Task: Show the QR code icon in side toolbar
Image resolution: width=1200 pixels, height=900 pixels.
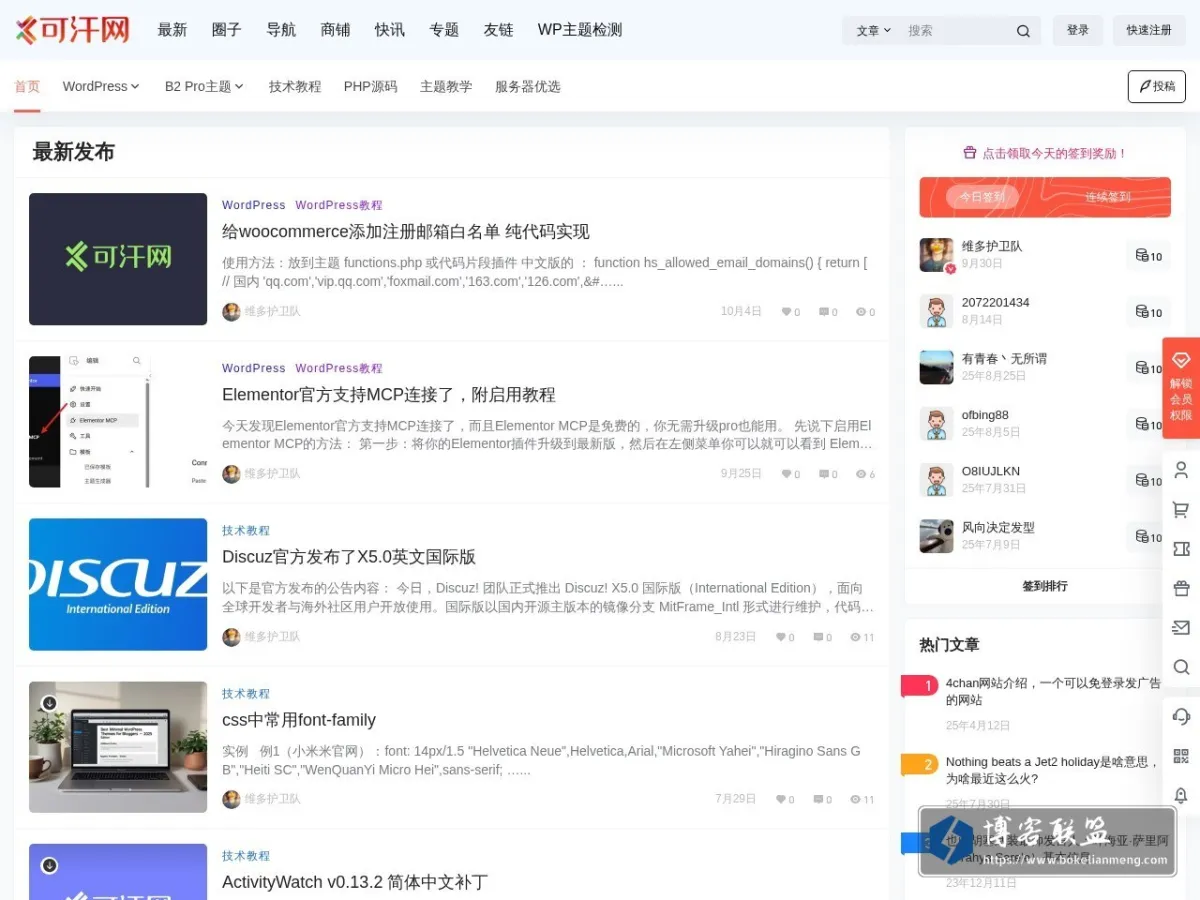Action: (1181, 756)
